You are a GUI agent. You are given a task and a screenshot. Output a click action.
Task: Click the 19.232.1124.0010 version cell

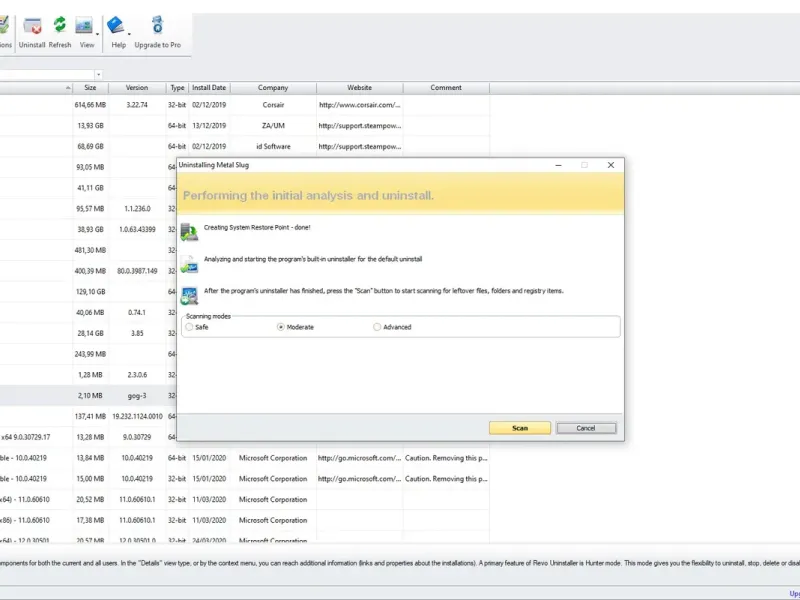(x=137, y=416)
